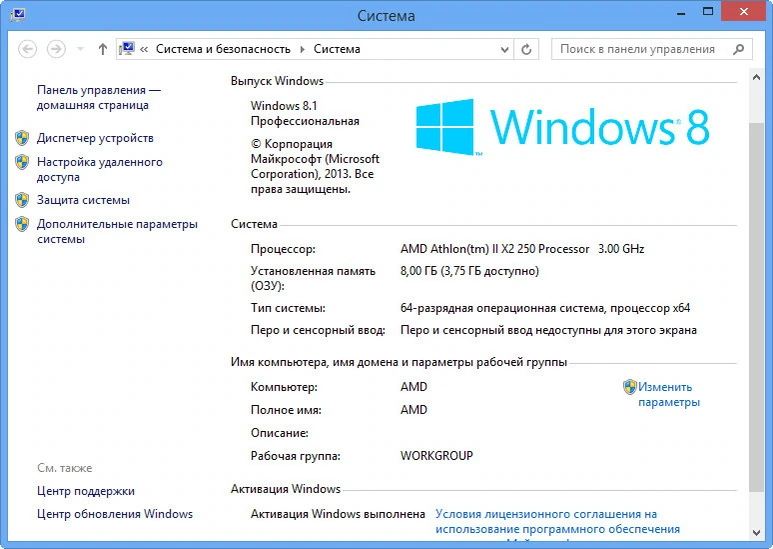Open Настройка удаленного доступа
This screenshot has width=773, height=549.
click(x=100, y=170)
